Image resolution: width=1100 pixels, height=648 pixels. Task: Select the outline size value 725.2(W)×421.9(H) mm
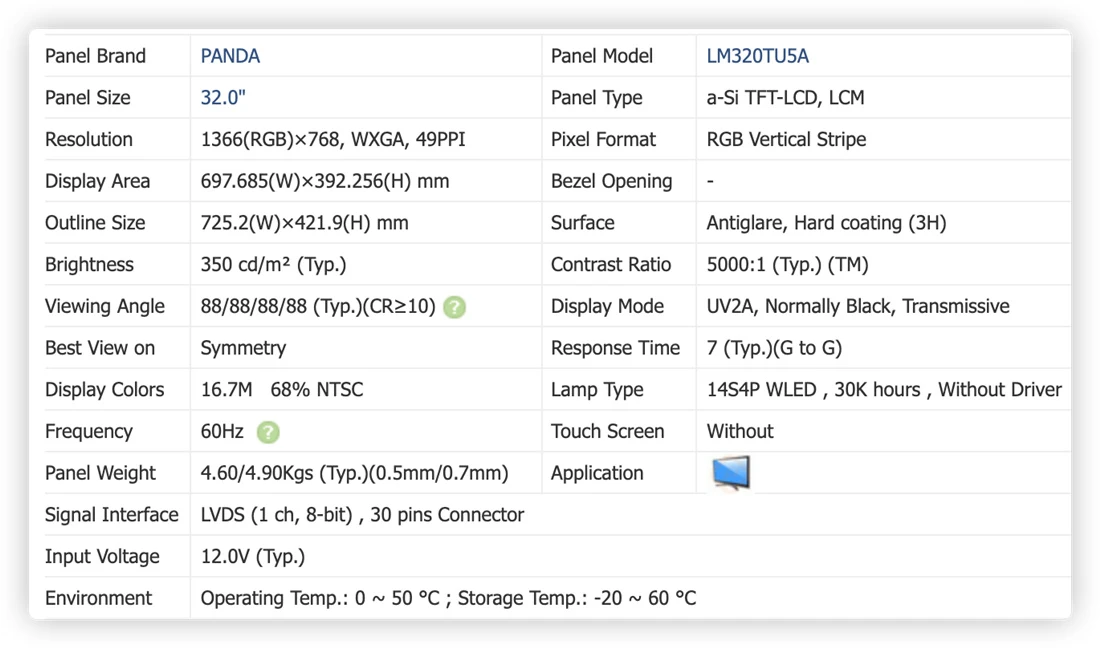pos(304,223)
